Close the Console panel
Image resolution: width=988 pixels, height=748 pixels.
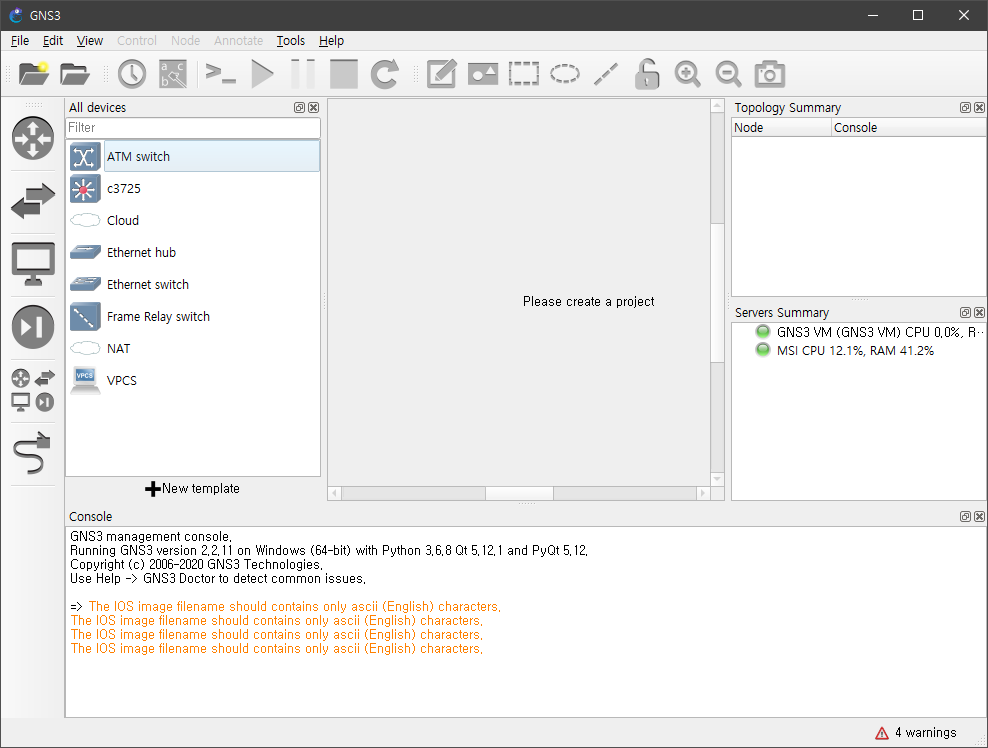[979, 517]
